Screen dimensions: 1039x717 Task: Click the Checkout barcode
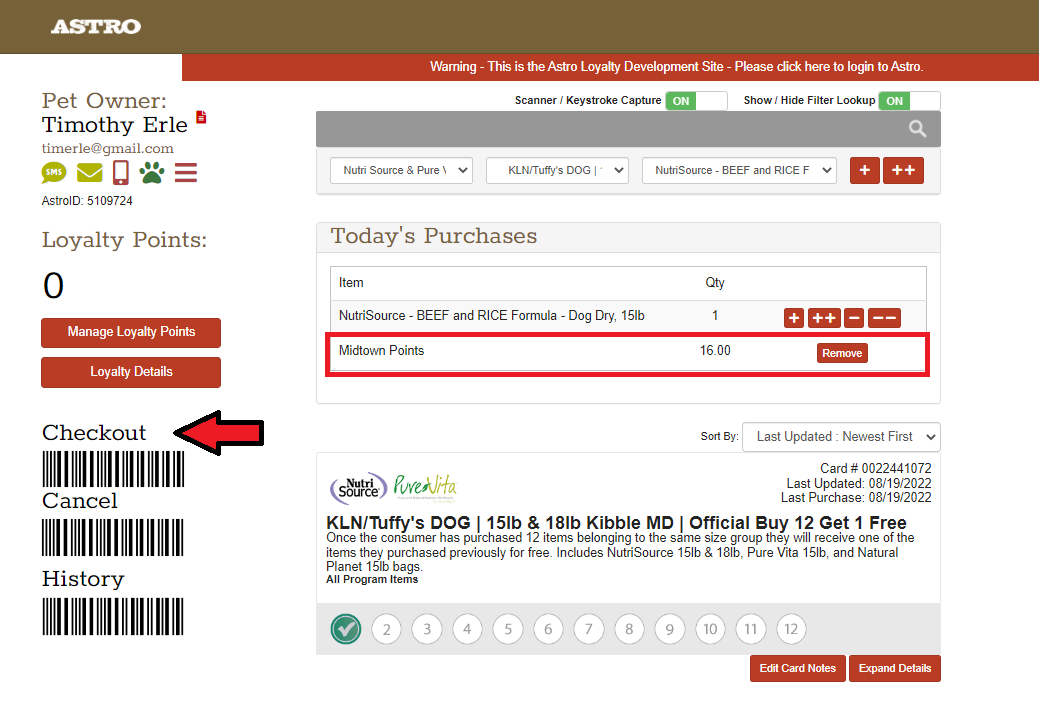pyautogui.click(x=113, y=469)
